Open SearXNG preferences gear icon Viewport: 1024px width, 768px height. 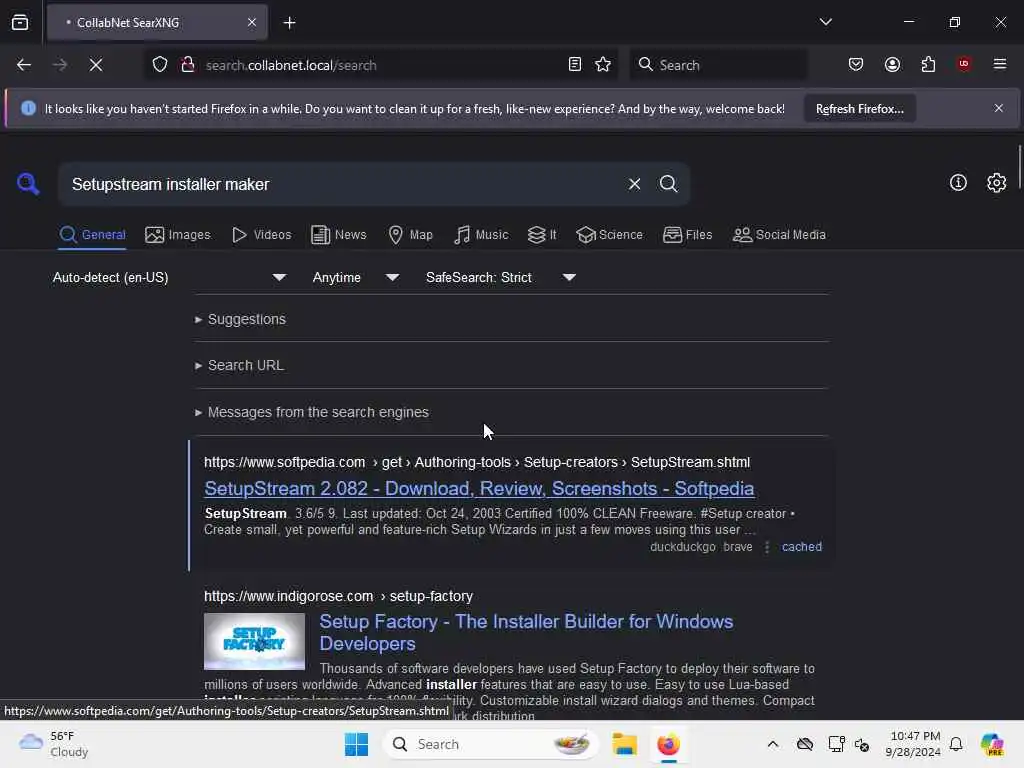click(997, 183)
